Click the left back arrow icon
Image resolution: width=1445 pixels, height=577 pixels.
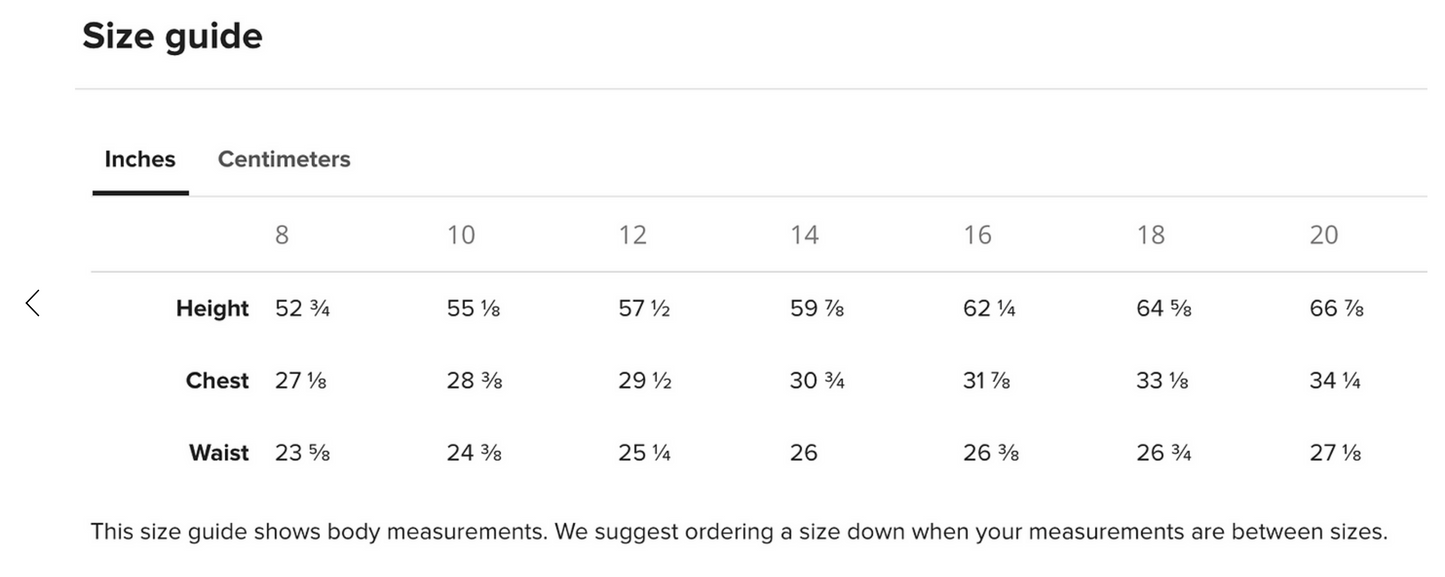click(33, 303)
